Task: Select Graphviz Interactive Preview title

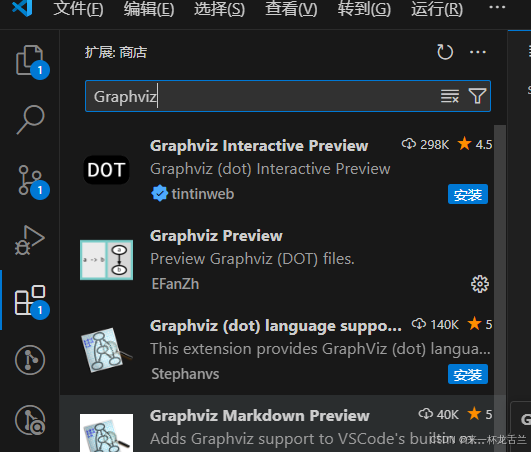Action: coord(259,146)
